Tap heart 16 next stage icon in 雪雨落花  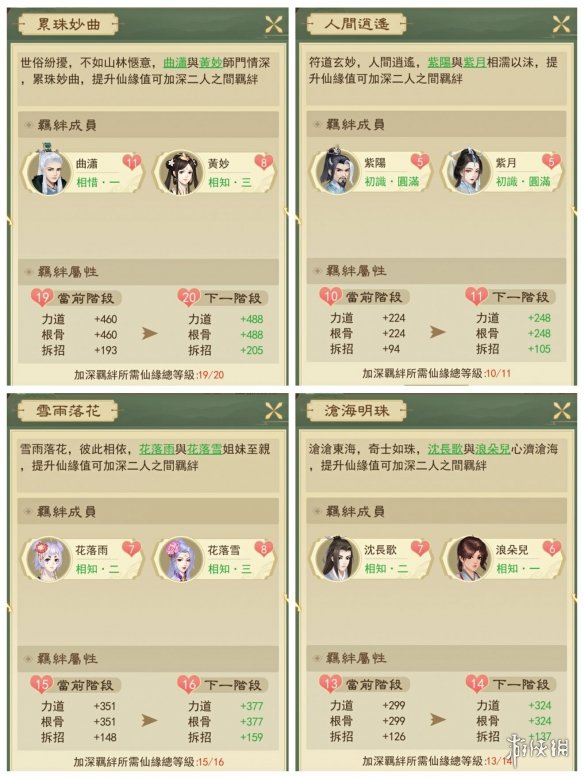[189, 685]
